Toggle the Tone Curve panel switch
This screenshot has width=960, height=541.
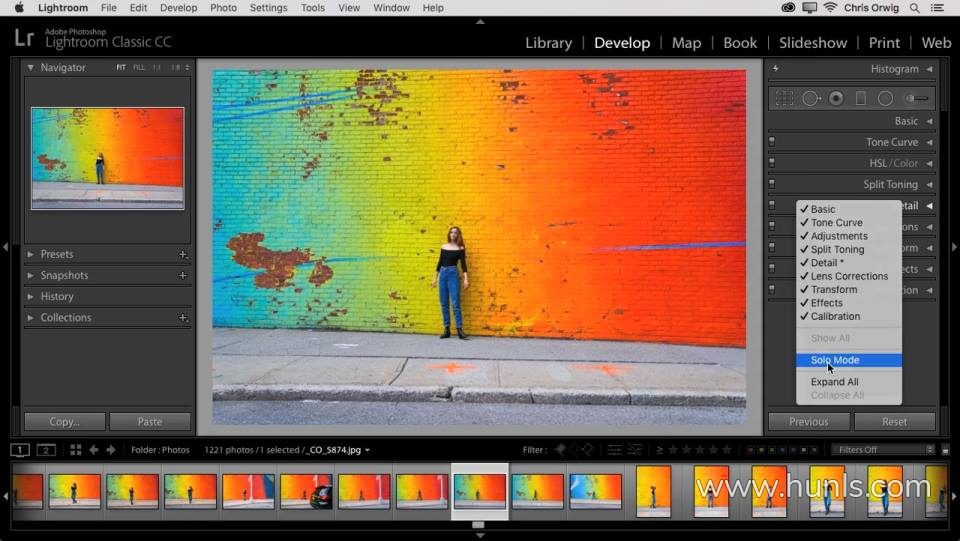pos(772,142)
